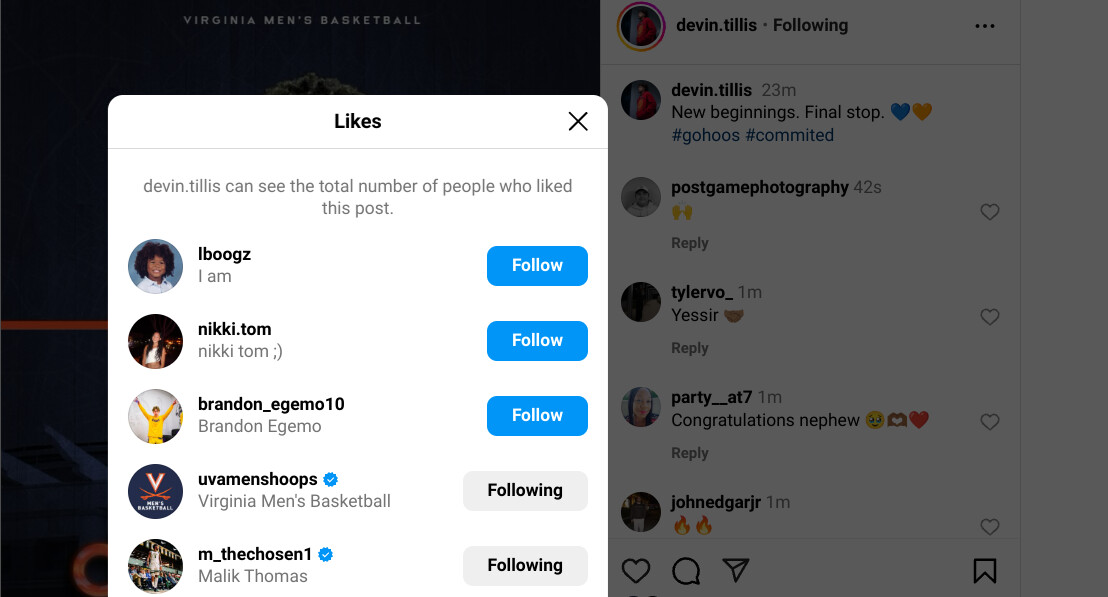Reply to postgamephotography's comment
Screen dimensions: 1108x597
(x=690, y=243)
